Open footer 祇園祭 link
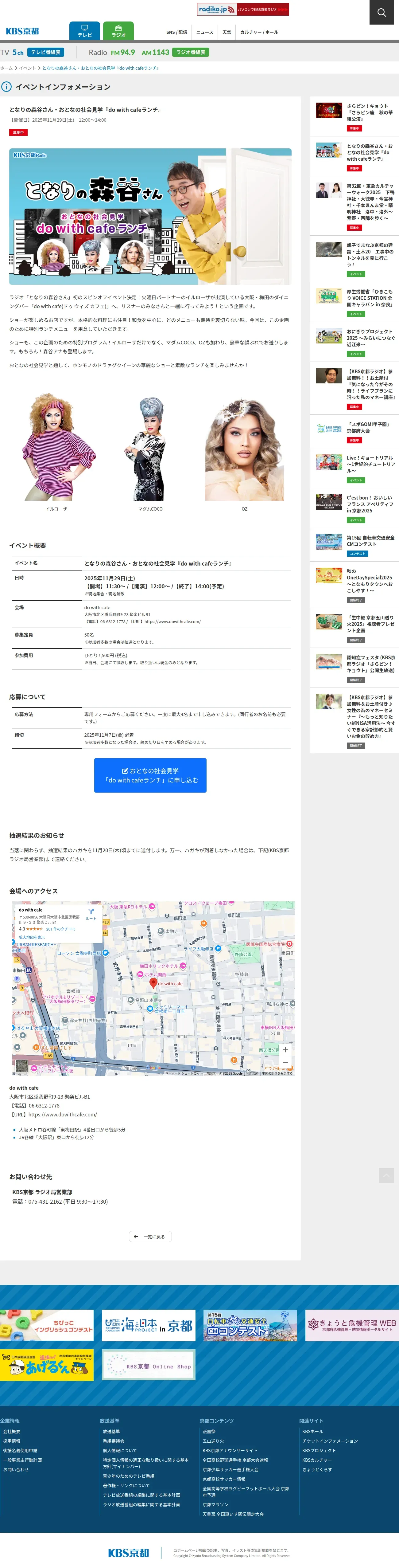 tap(209, 1431)
